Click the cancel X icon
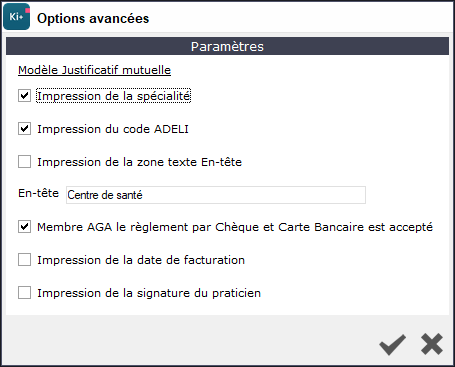455x367 pixels. pos(432,344)
